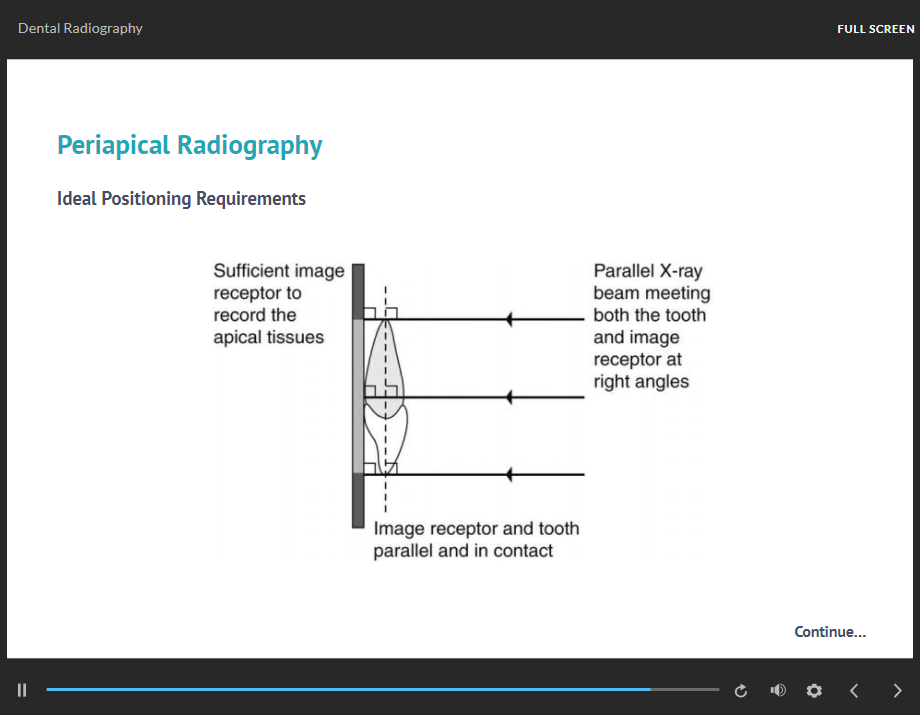Go to the previous slide
The height and width of the screenshot is (715, 920).
[x=854, y=691]
